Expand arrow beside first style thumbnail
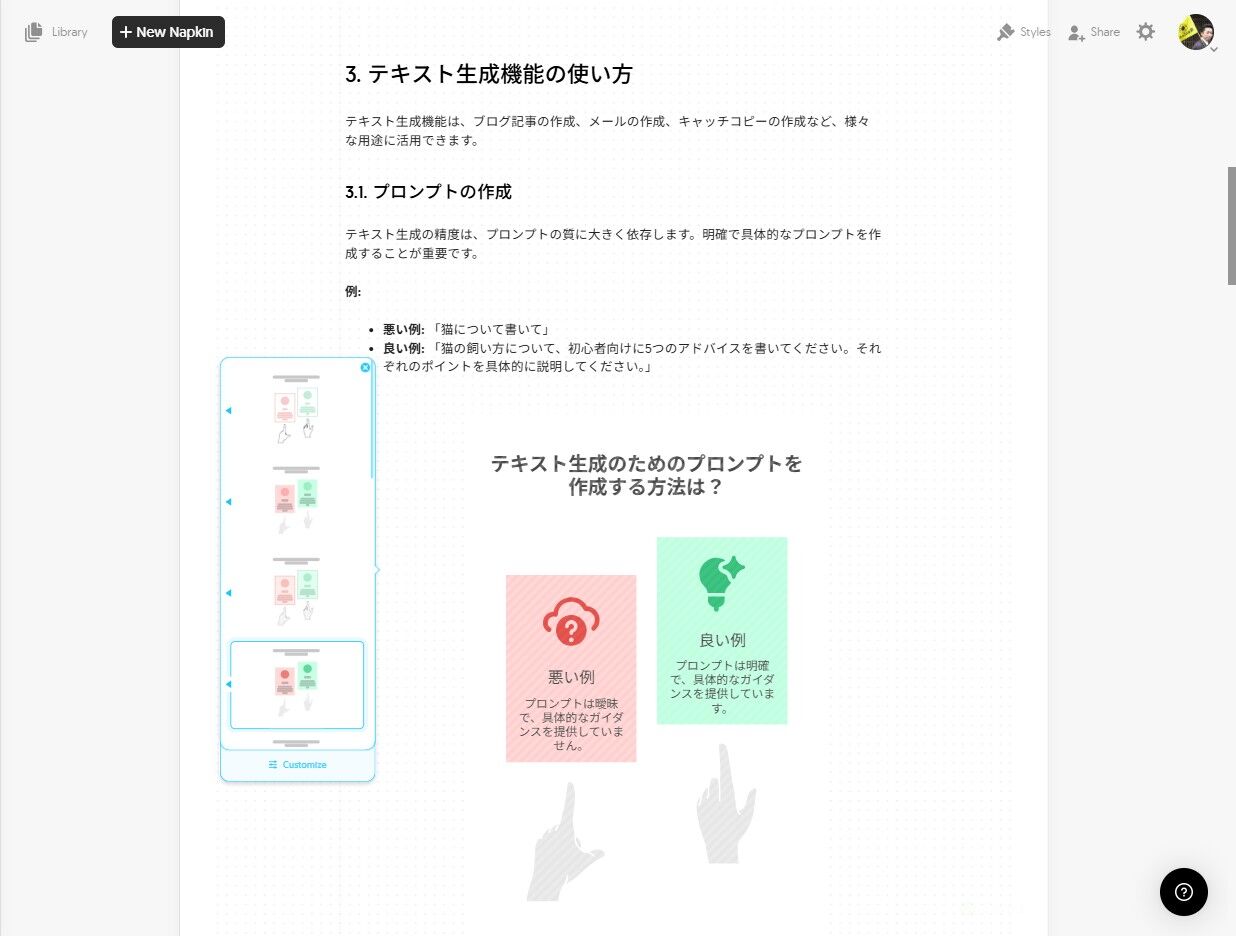Screen dimensions: 1236x936 (228, 410)
